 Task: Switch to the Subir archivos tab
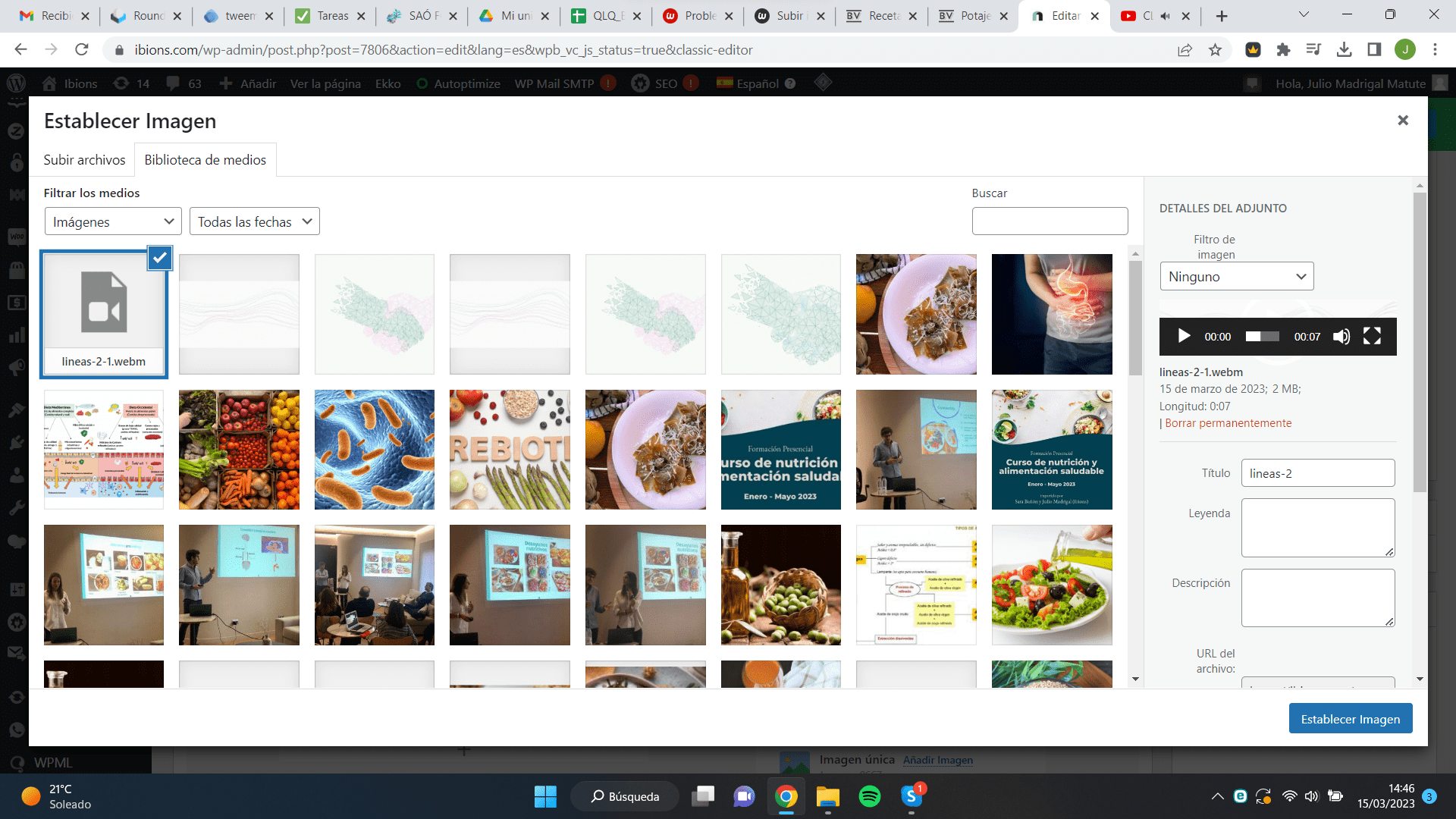[x=84, y=160]
